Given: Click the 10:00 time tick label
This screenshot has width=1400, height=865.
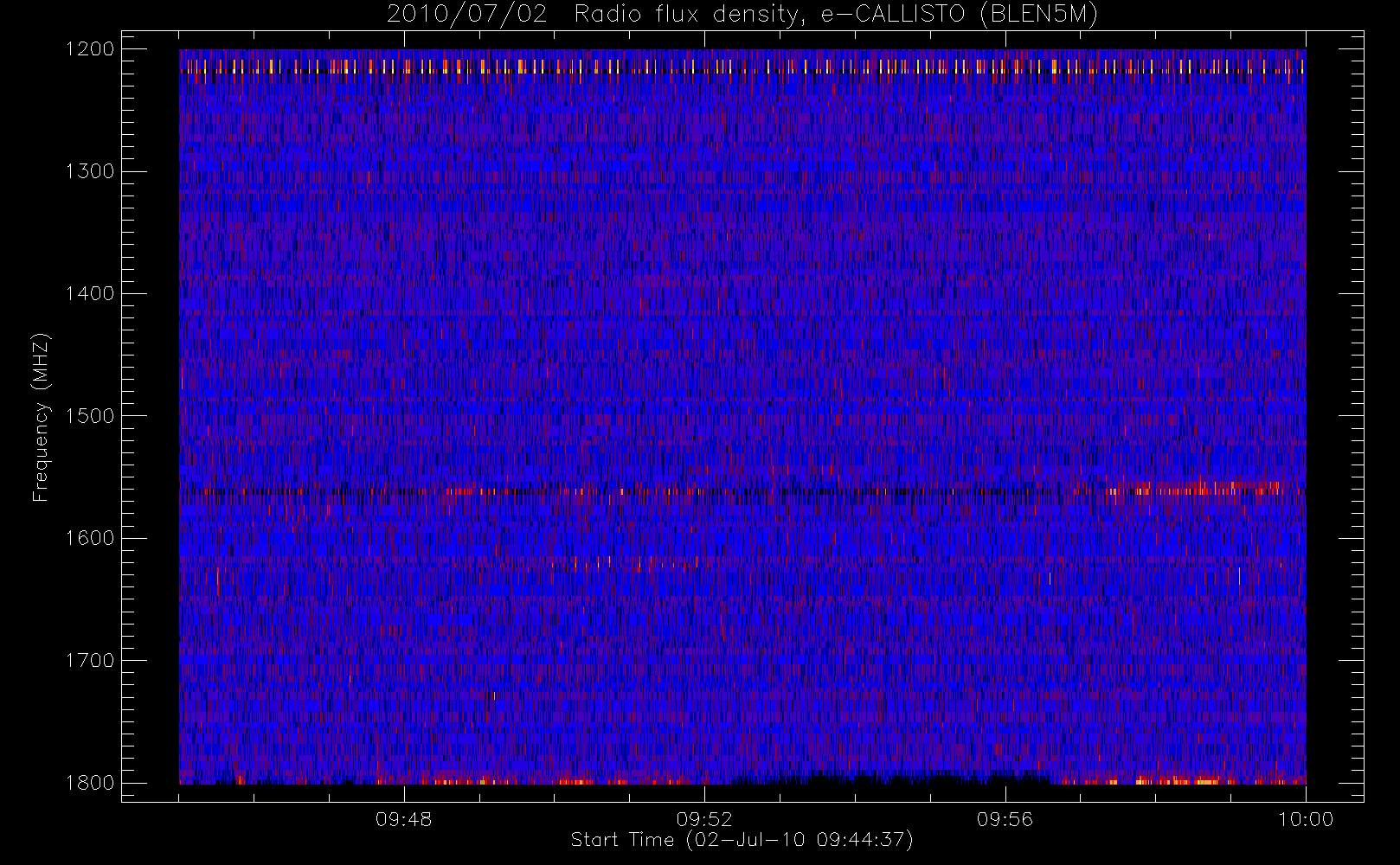Looking at the screenshot, I should (1306, 819).
